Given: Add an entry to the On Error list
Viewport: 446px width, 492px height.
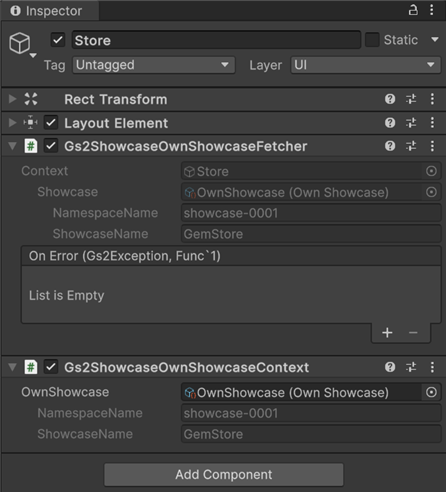Looking at the screenshot, I should (x=387, y=333).
